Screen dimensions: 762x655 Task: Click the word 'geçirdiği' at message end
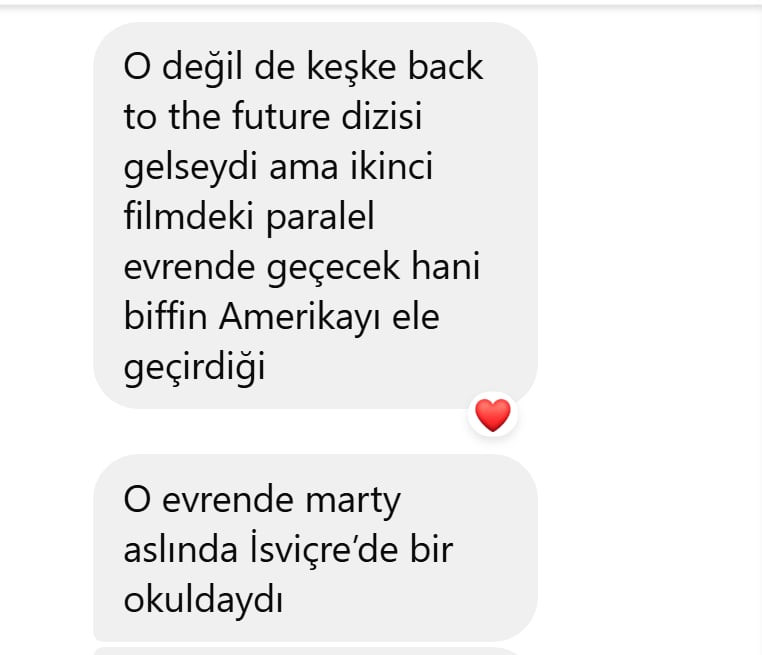(x=195, y=368)
